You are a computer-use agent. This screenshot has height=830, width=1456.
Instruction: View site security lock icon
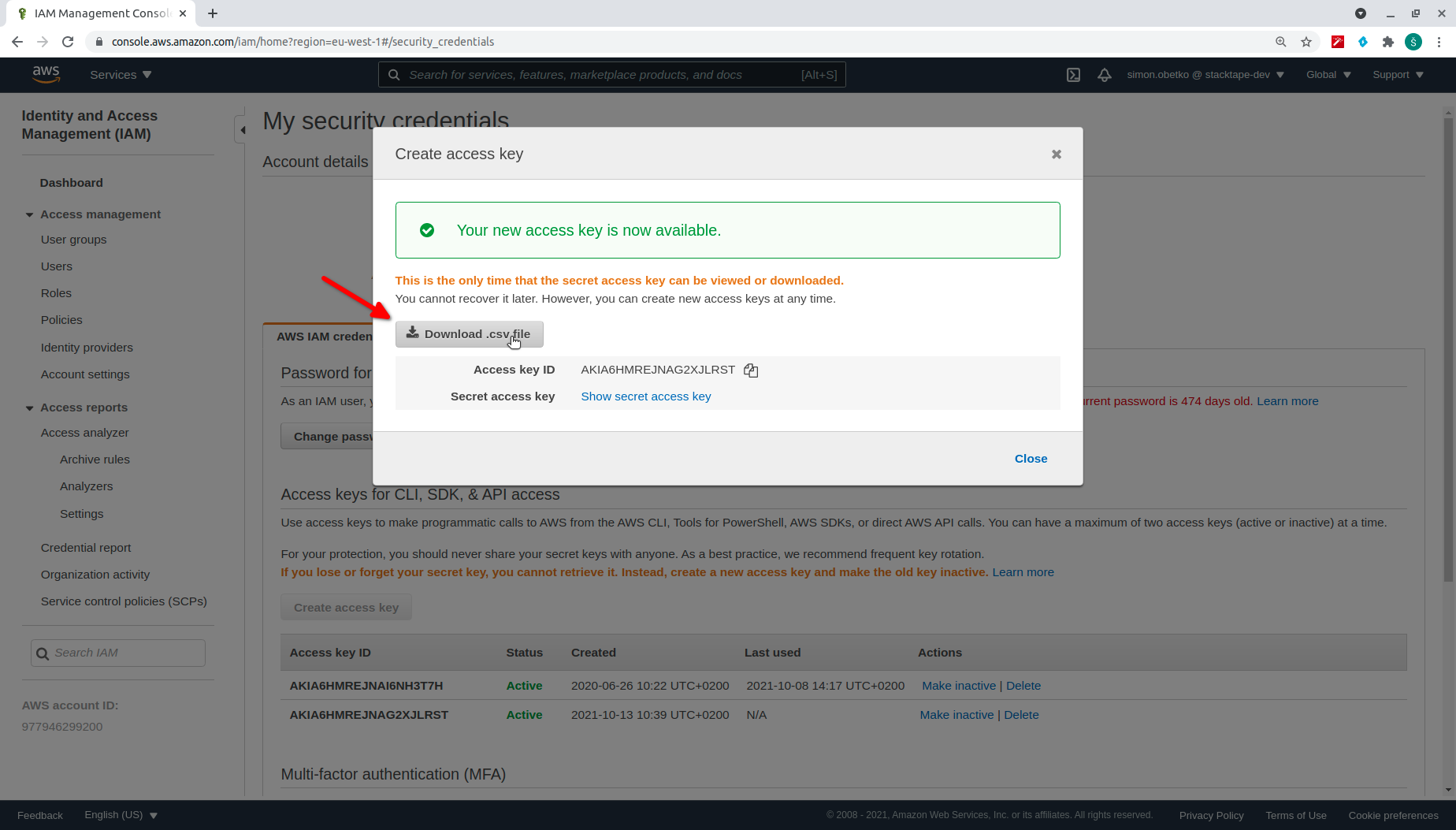coord(98,42)
